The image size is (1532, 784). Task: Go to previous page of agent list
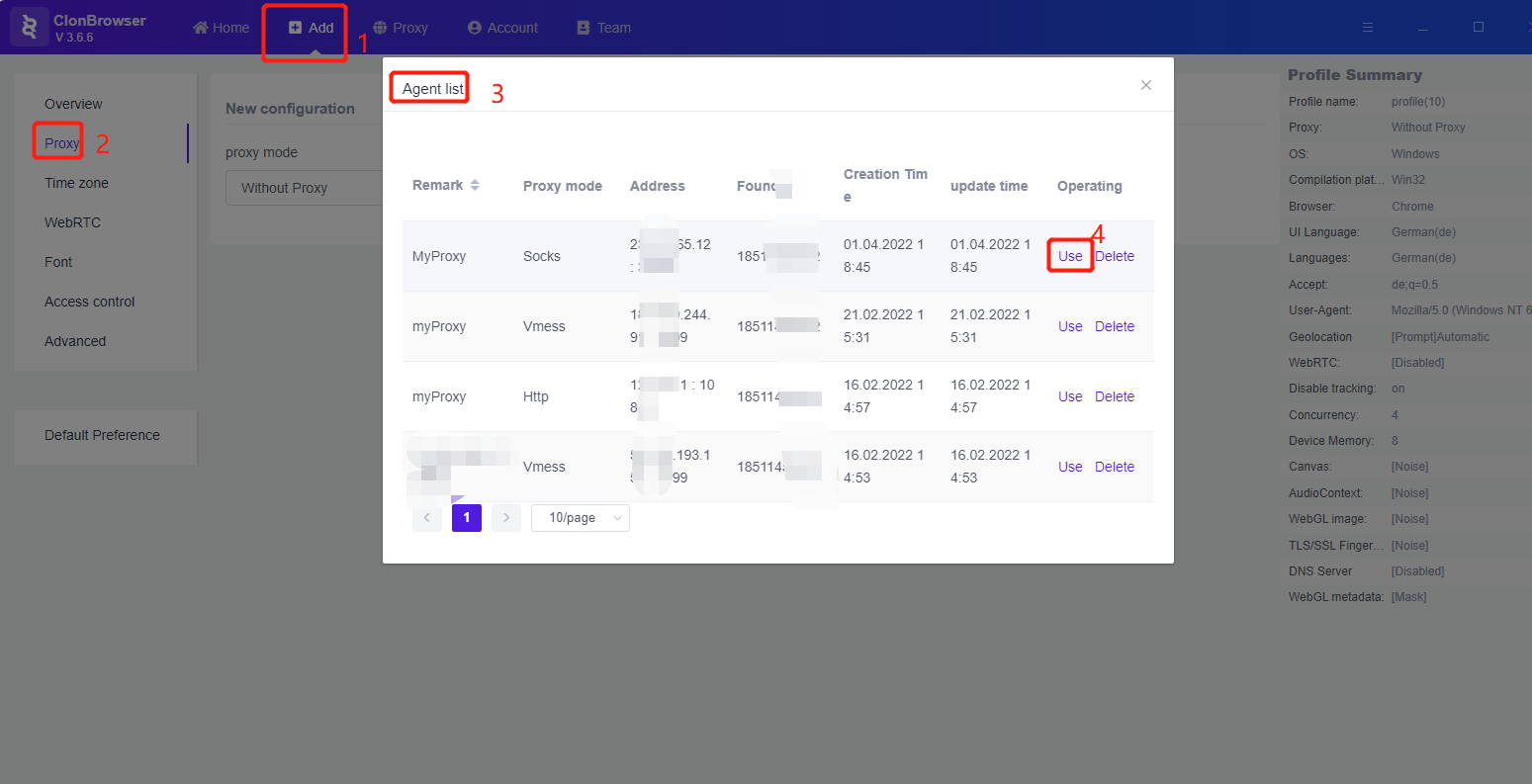(x=427, y=518)
